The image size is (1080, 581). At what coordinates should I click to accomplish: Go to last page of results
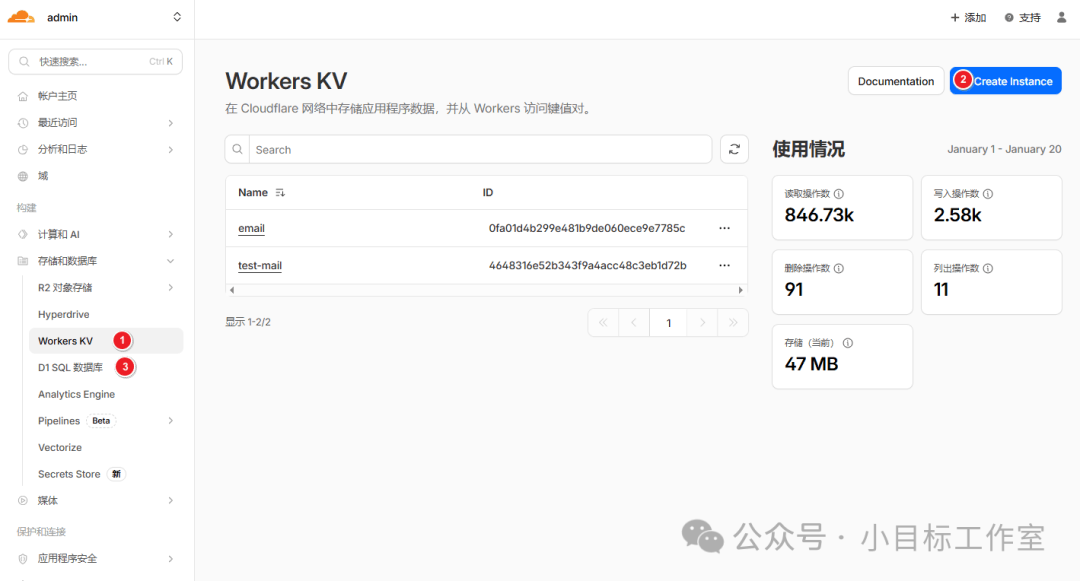click(x=733, y=323)
